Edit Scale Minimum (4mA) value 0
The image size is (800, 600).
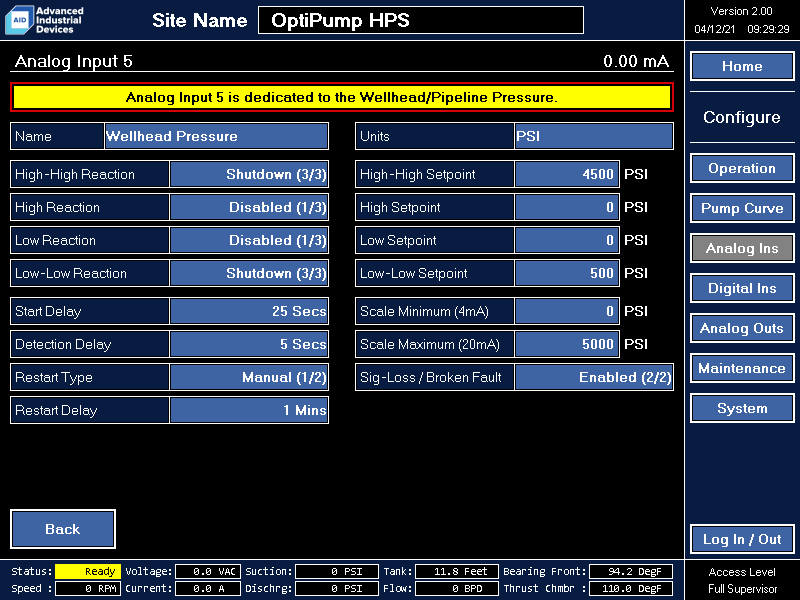click(567, 311)
